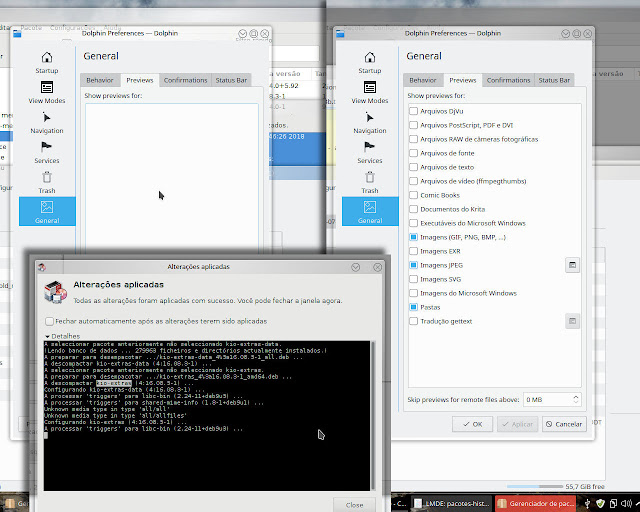
Task: Open Gerenciador de pacotes taskbar entry
Action: coord(536,503)
